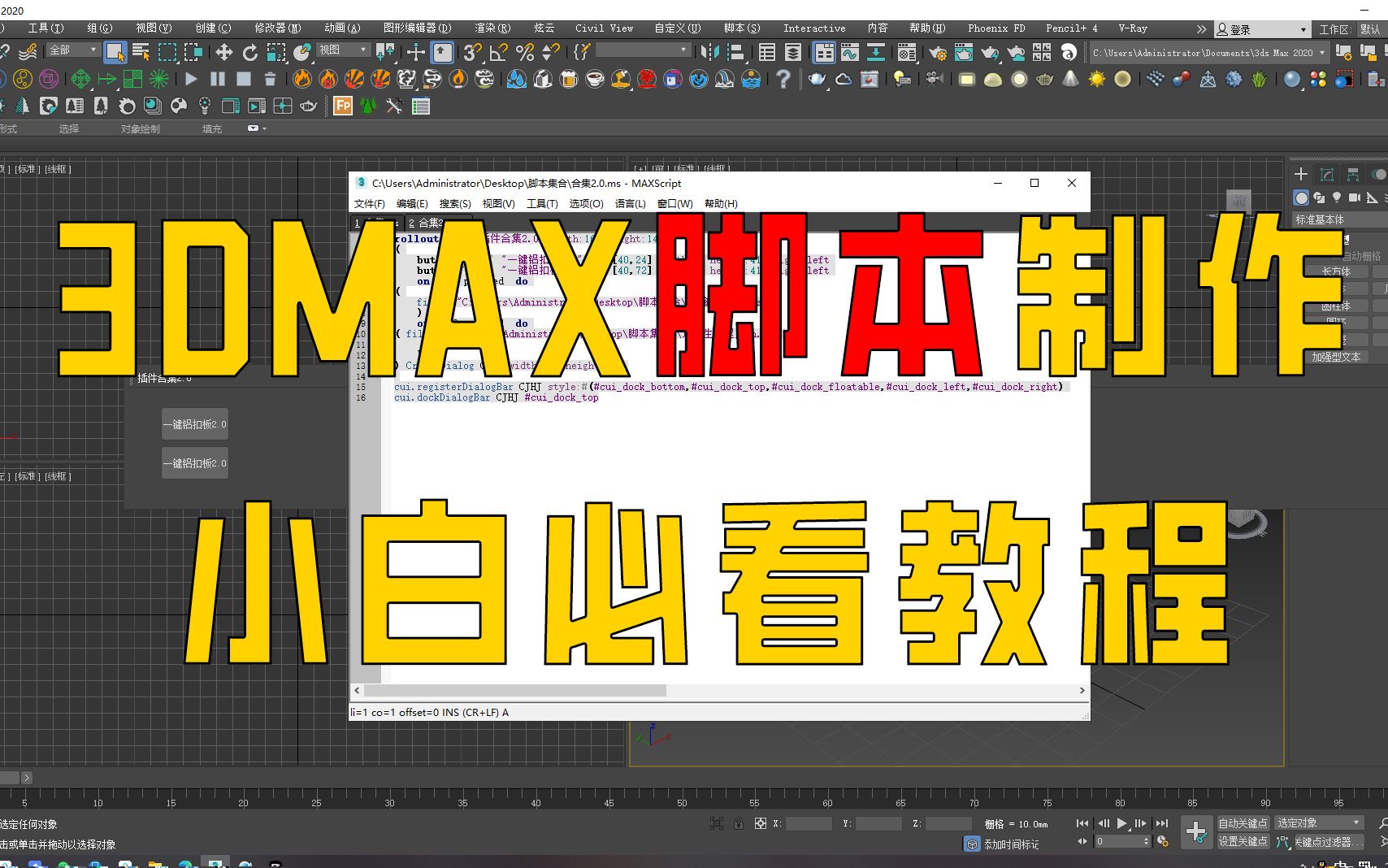Click the question mark help icon
Image resolution: width=1388 pixels, height=868 pixels.
[783, 79]
